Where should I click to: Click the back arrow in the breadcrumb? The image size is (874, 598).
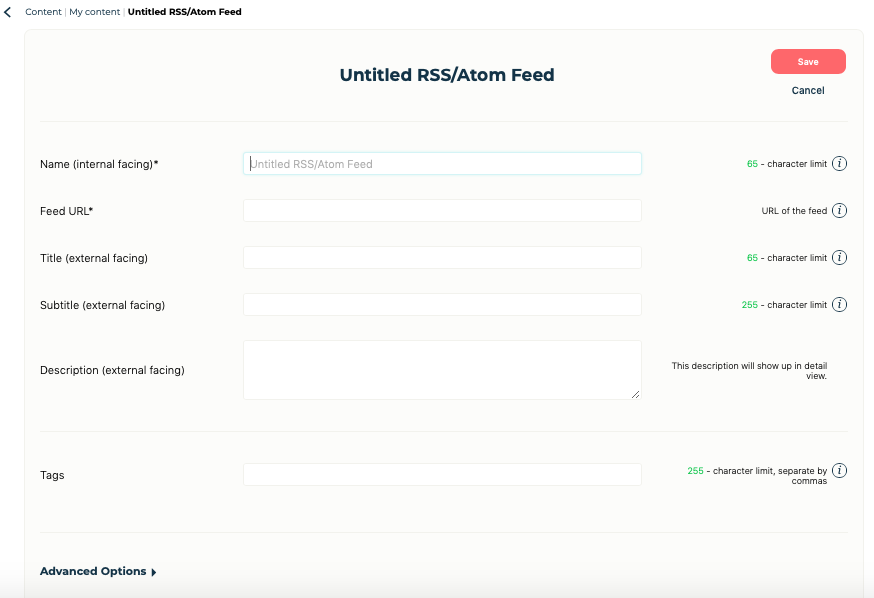[7, 12]
